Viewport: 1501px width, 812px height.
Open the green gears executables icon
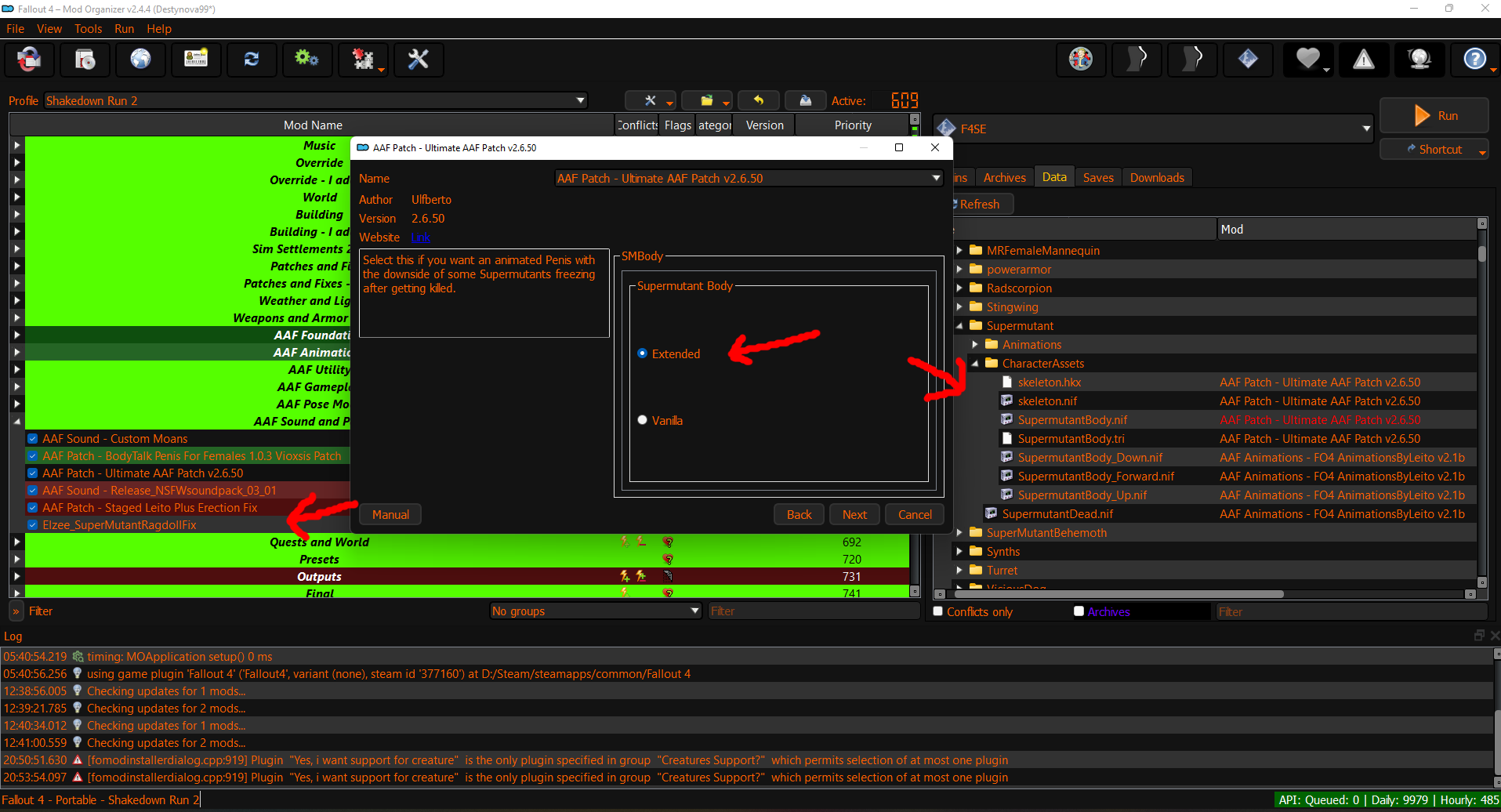click(x=306, y=60)
